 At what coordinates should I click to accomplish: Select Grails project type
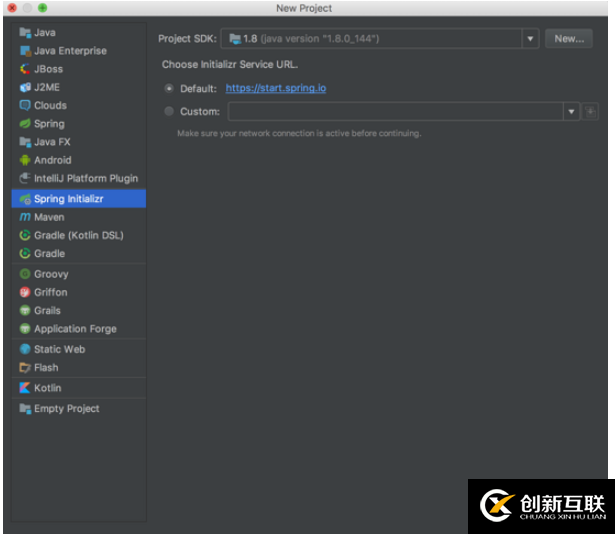79,310
